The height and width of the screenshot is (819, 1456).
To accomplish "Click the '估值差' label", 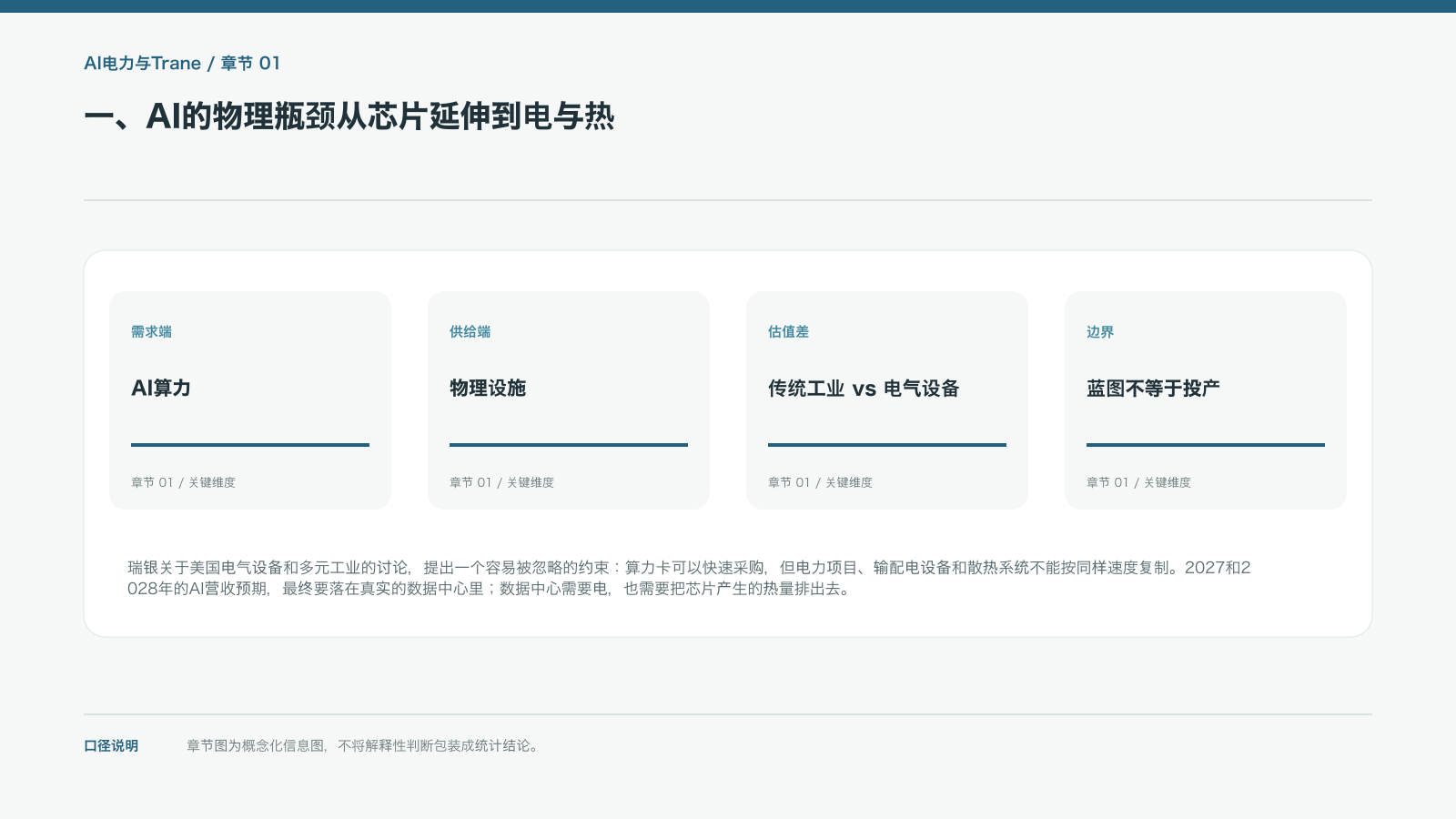I will point(788,332).
